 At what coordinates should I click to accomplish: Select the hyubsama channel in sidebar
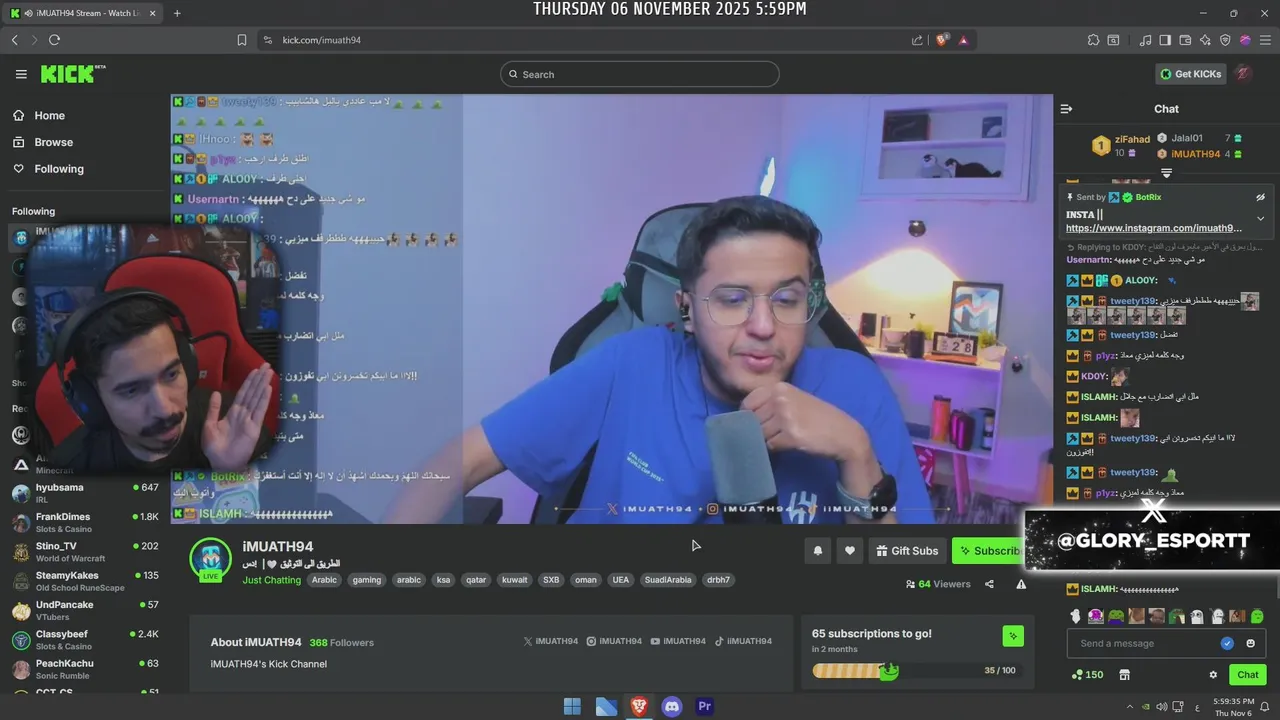(x=86, y=493)
